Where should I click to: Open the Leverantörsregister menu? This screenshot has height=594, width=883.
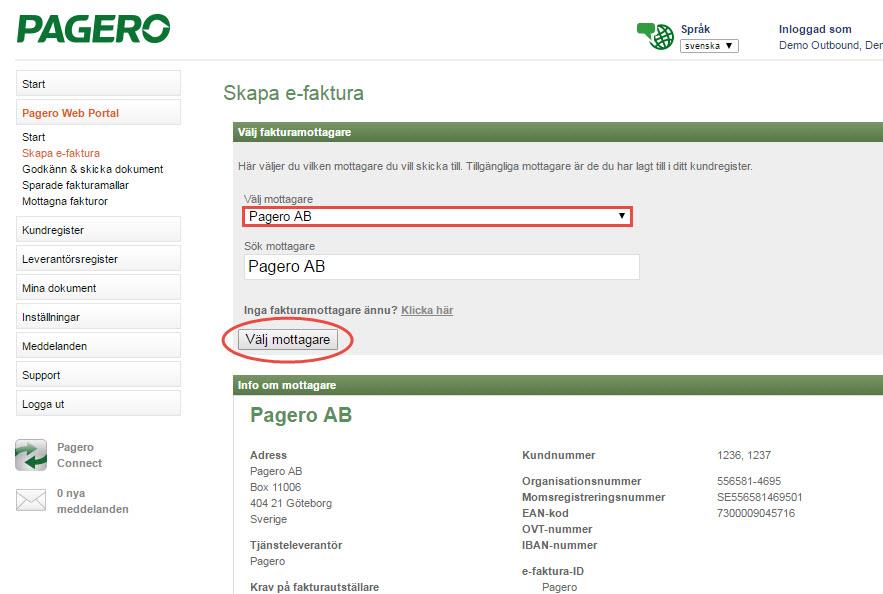[99, 259]
